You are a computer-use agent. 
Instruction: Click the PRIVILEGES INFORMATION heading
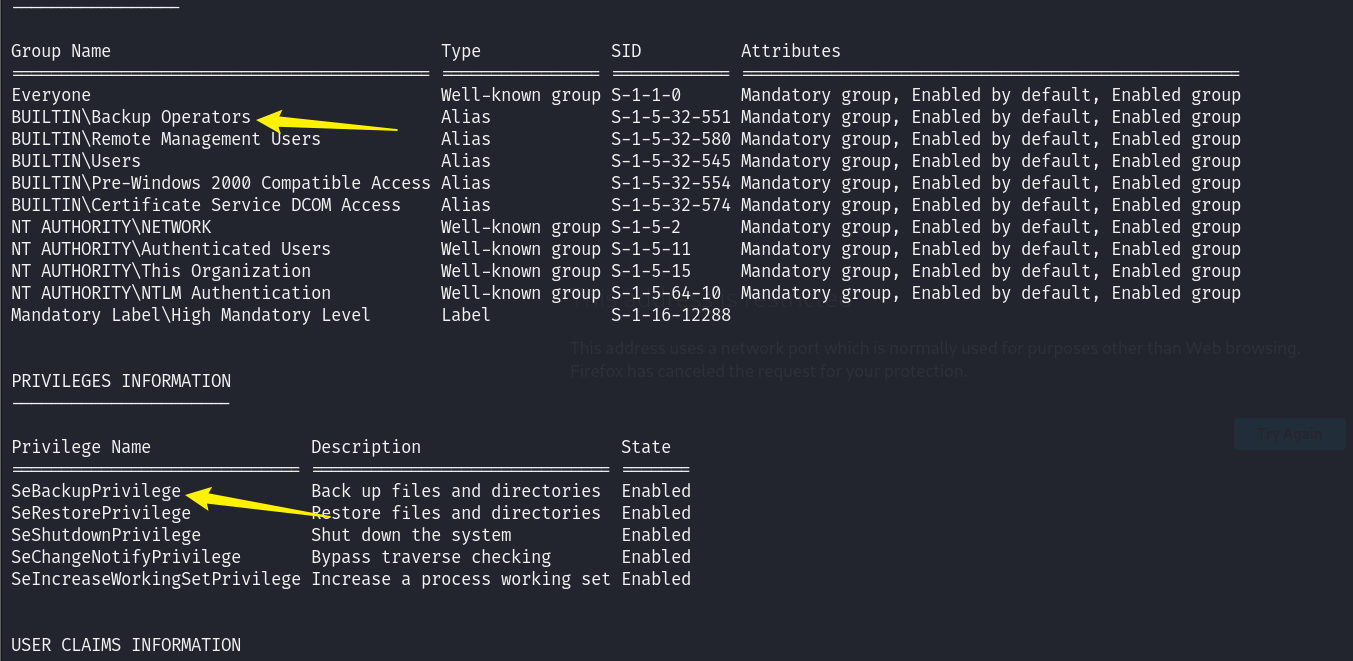121,381
